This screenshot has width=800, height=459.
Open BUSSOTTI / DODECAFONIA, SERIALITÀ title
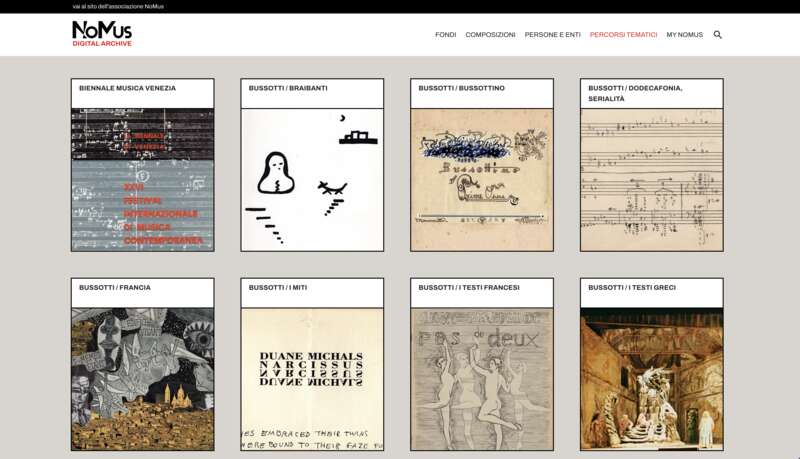point(635,93)
